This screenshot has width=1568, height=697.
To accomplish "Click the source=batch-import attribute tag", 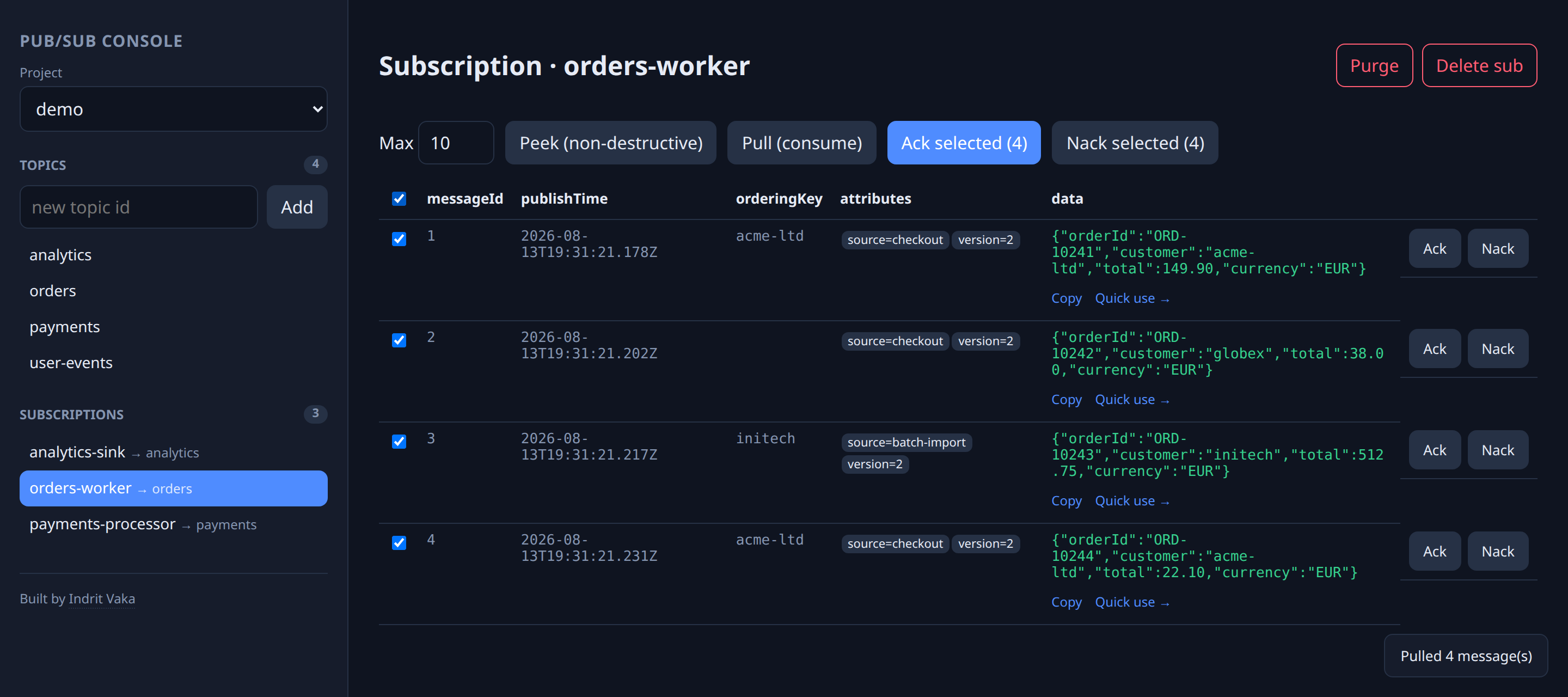I will [x=906, y=442].
